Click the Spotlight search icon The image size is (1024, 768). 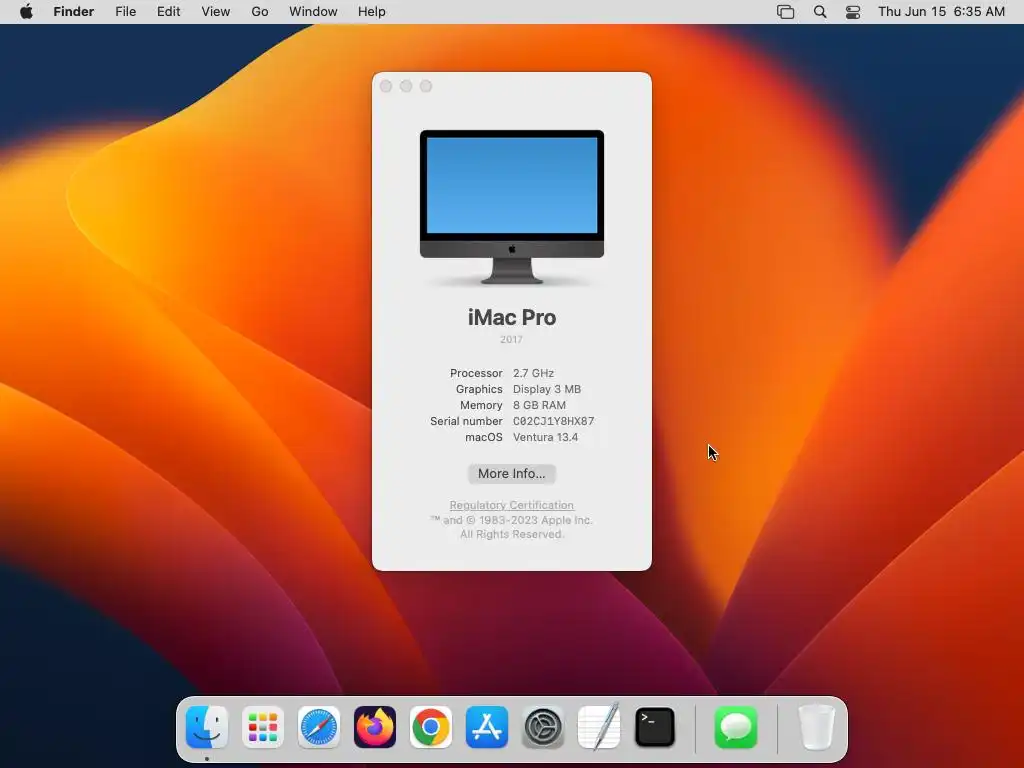click(820, 12)
